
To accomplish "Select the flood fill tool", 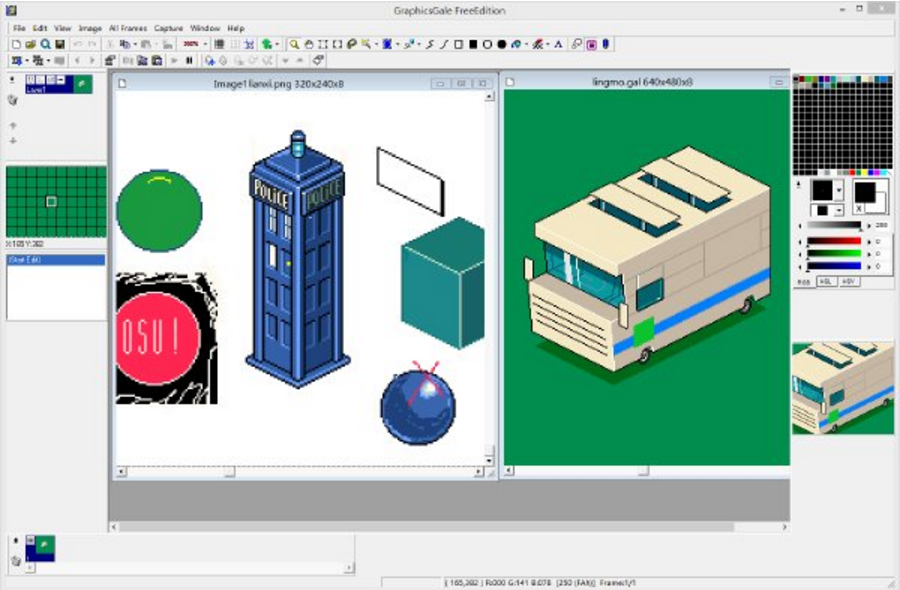I will tap(516, 44).
